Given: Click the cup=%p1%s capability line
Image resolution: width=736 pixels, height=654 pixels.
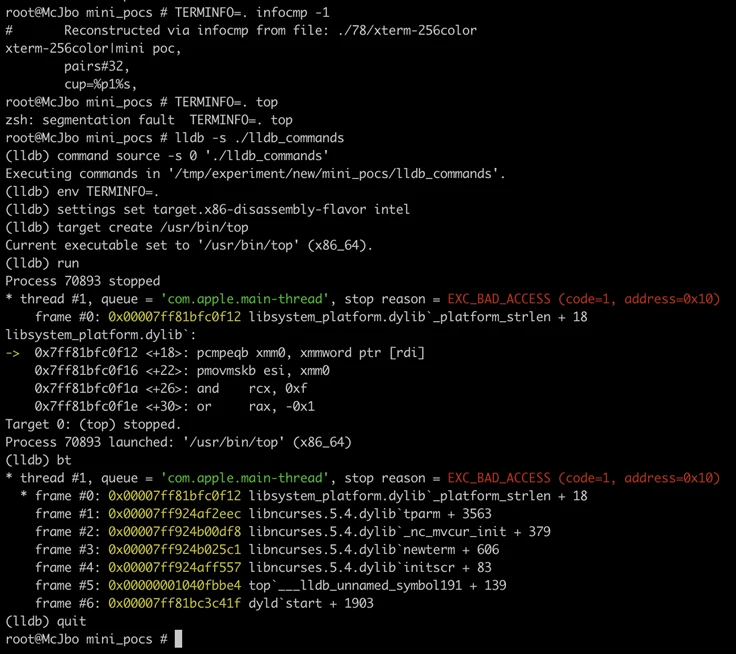Looking at the screenshot, I should (100, 84).
